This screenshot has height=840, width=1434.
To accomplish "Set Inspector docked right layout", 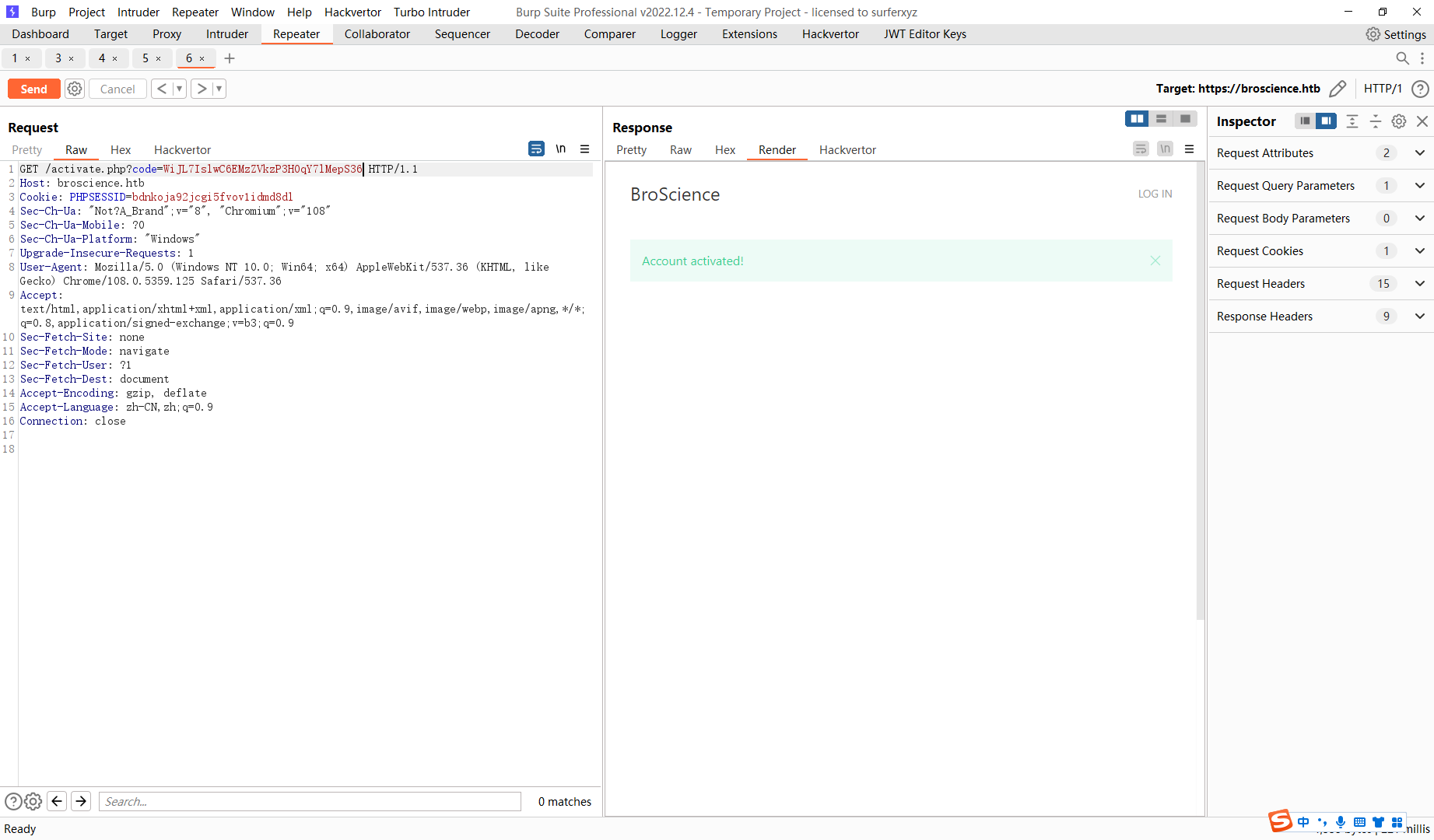I will [1326, 121].
